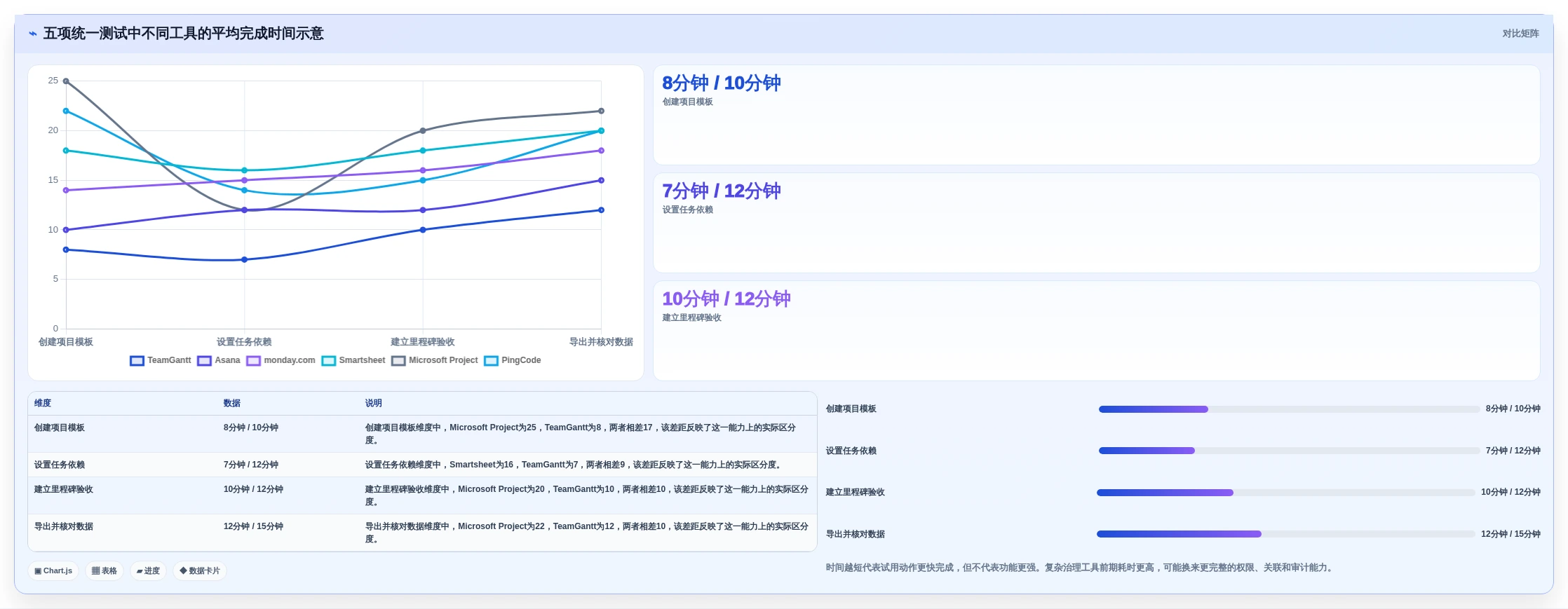Click the 数据 column header
This screenshot has width=1568, height=609.
coord(232,403)
